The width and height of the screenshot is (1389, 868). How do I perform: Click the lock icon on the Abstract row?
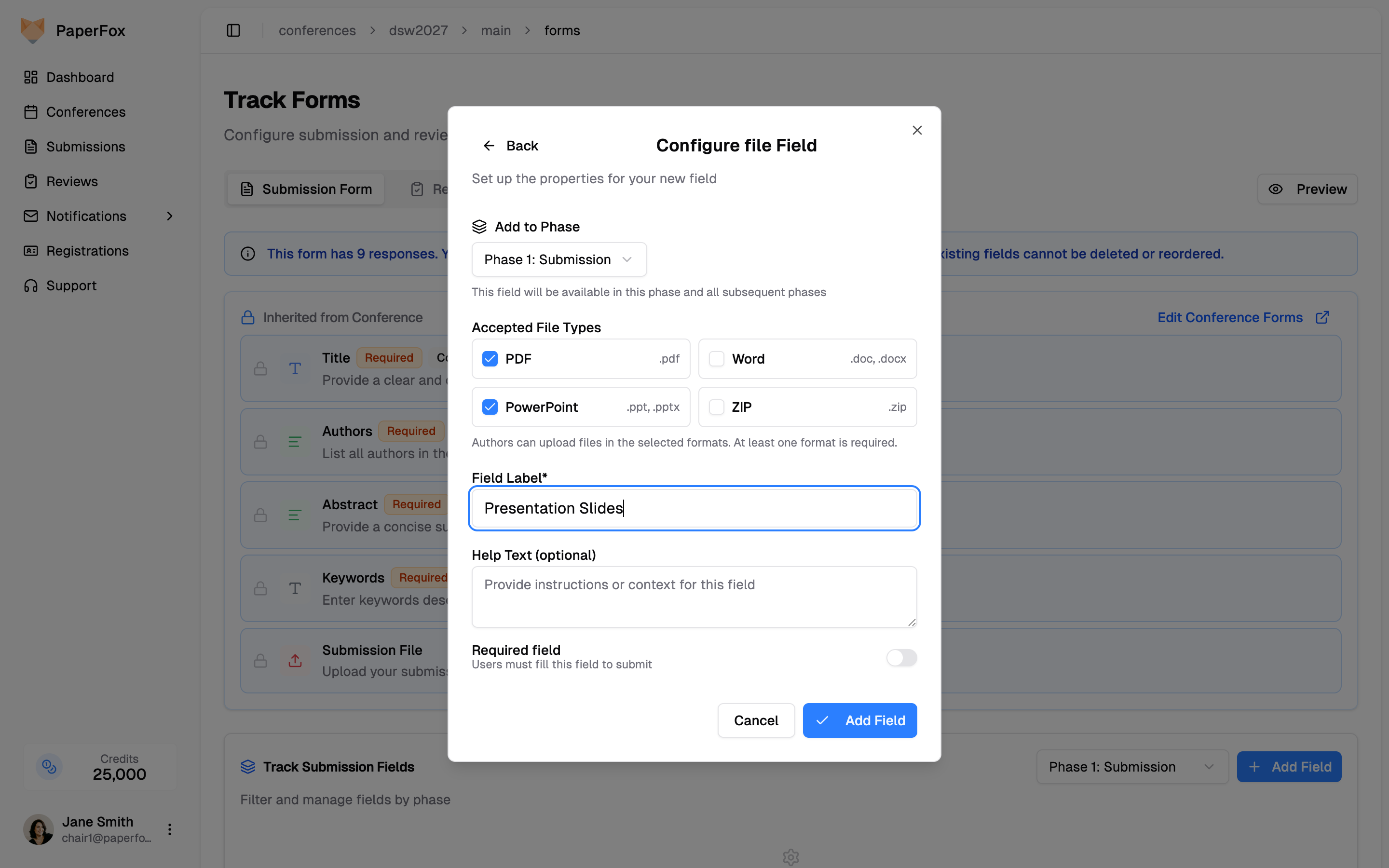(260, 515)
